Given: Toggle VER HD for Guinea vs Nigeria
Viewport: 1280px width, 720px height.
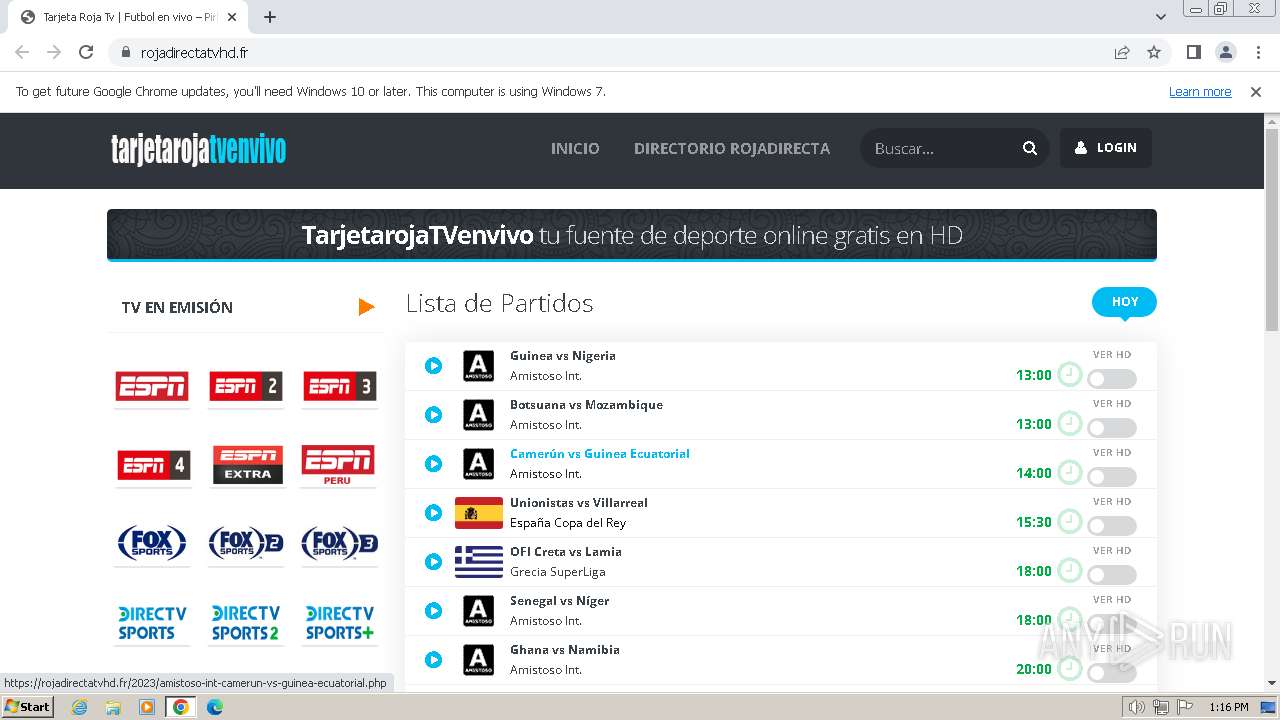Looking at the screenshot, I should coord(1112,379).
